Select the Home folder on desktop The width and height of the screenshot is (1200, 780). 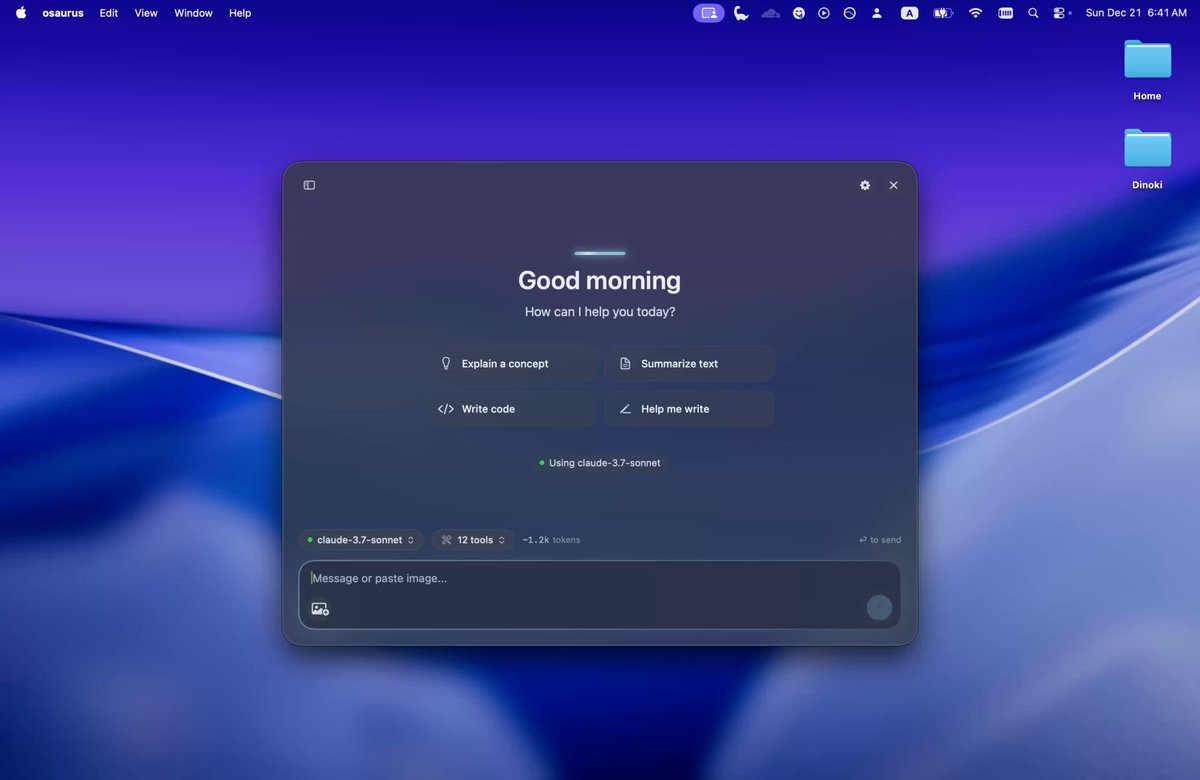[1147, 70]
